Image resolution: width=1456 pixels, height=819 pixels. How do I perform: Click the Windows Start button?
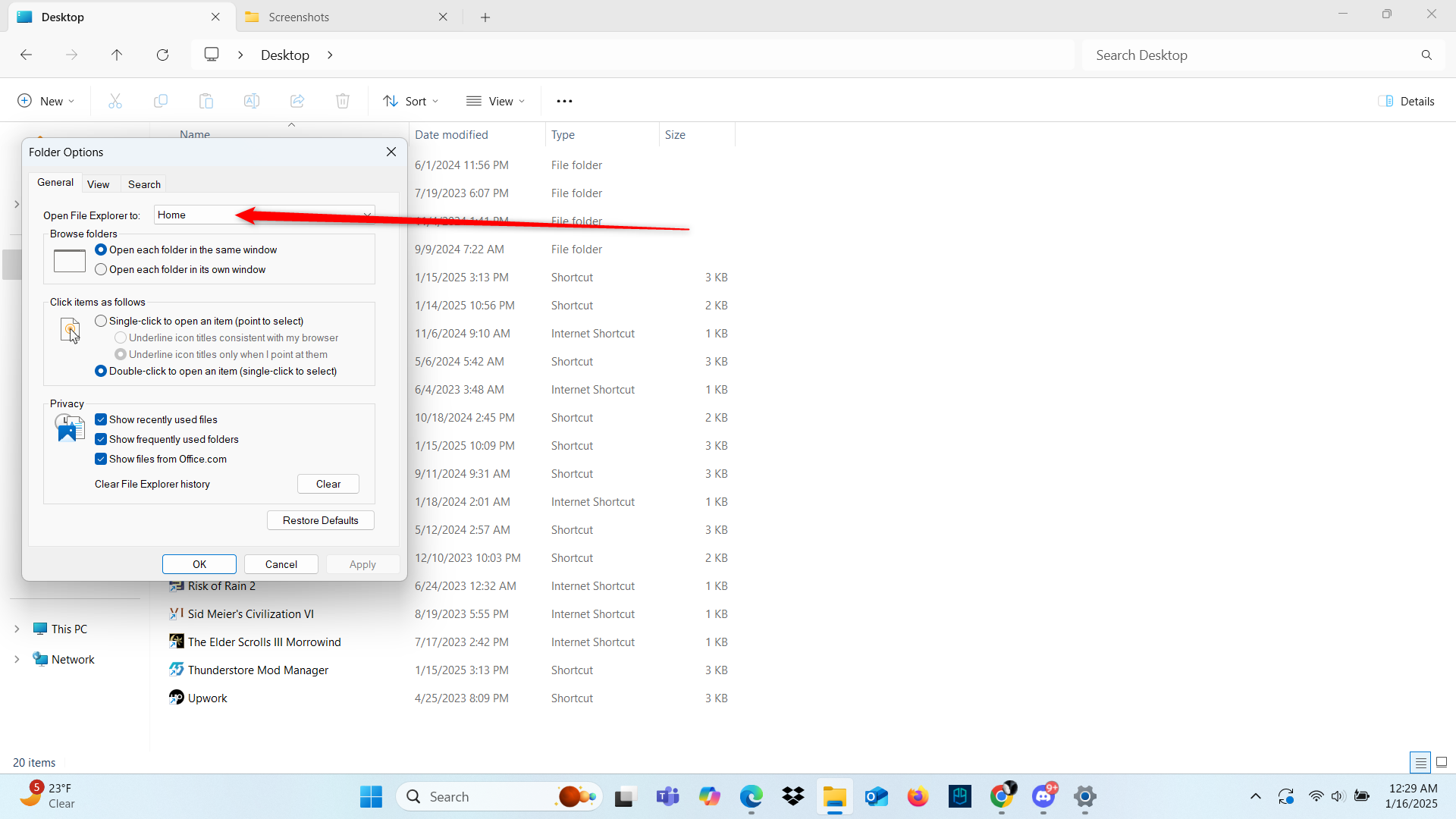pyautogui.click(x=371, y=797)
